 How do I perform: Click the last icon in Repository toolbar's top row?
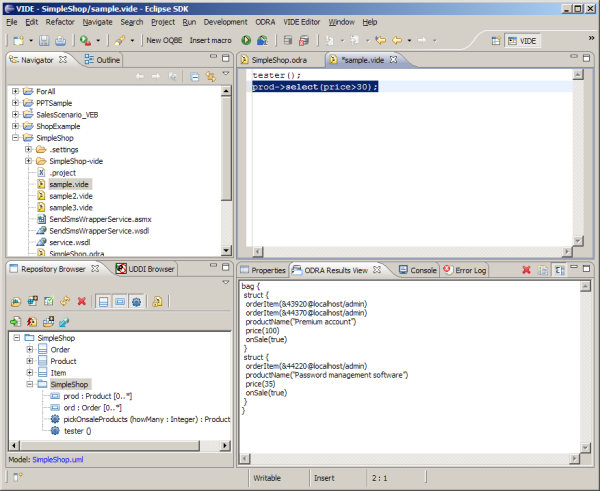[x=157, y=302]
